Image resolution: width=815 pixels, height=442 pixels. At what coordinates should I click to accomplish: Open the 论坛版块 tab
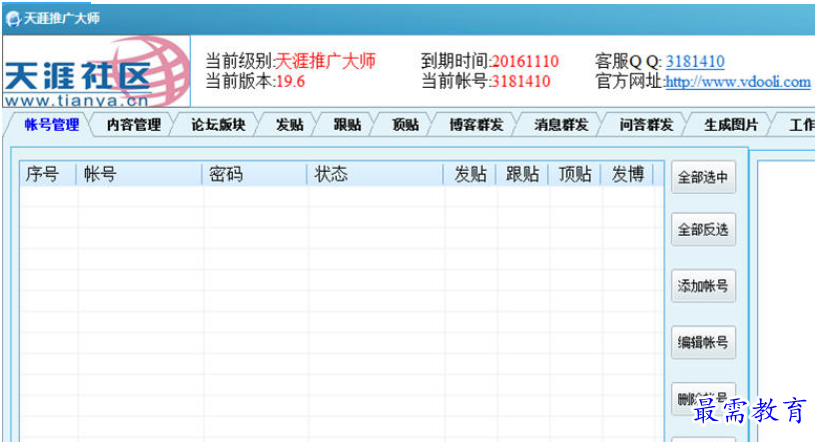pyautogui.click(x=218, y=125)
